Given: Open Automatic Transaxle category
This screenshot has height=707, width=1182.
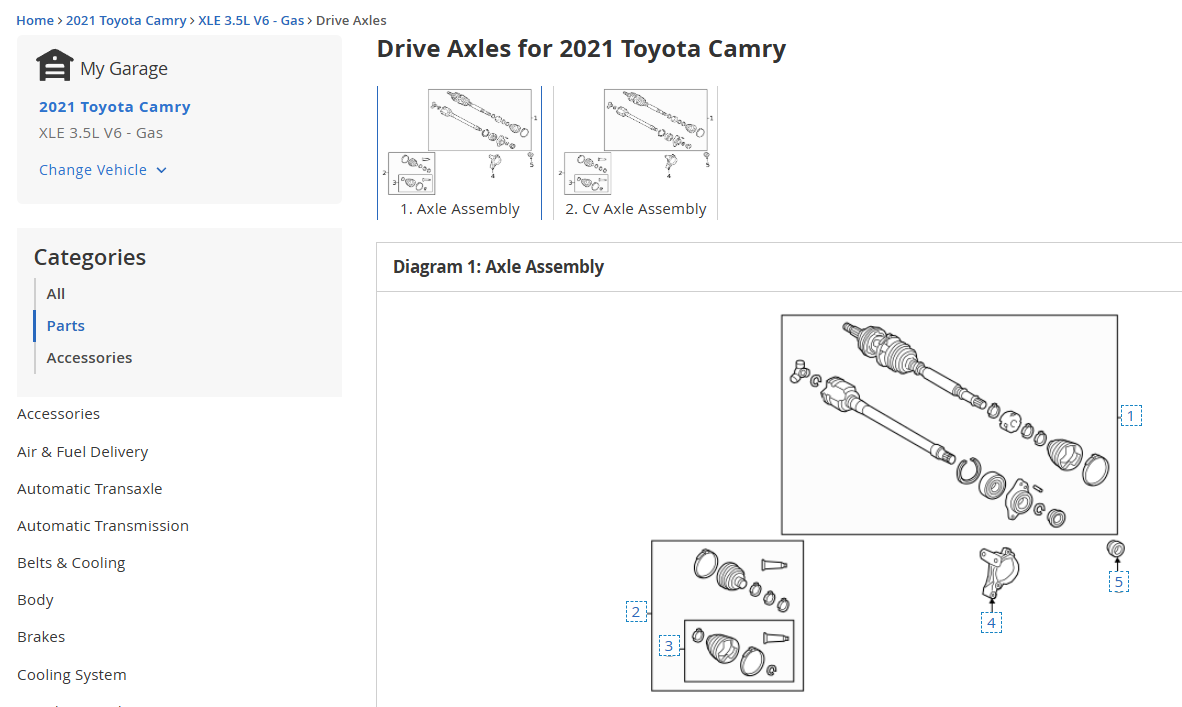Looking at the screenshot, I should pyautogui.click(x=90, y=488).
